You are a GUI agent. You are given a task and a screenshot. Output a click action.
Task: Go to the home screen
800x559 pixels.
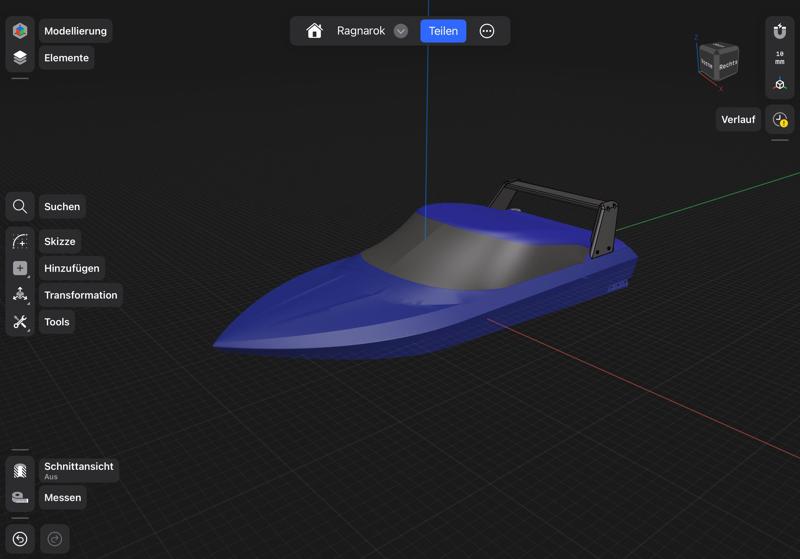click(314, 31)
